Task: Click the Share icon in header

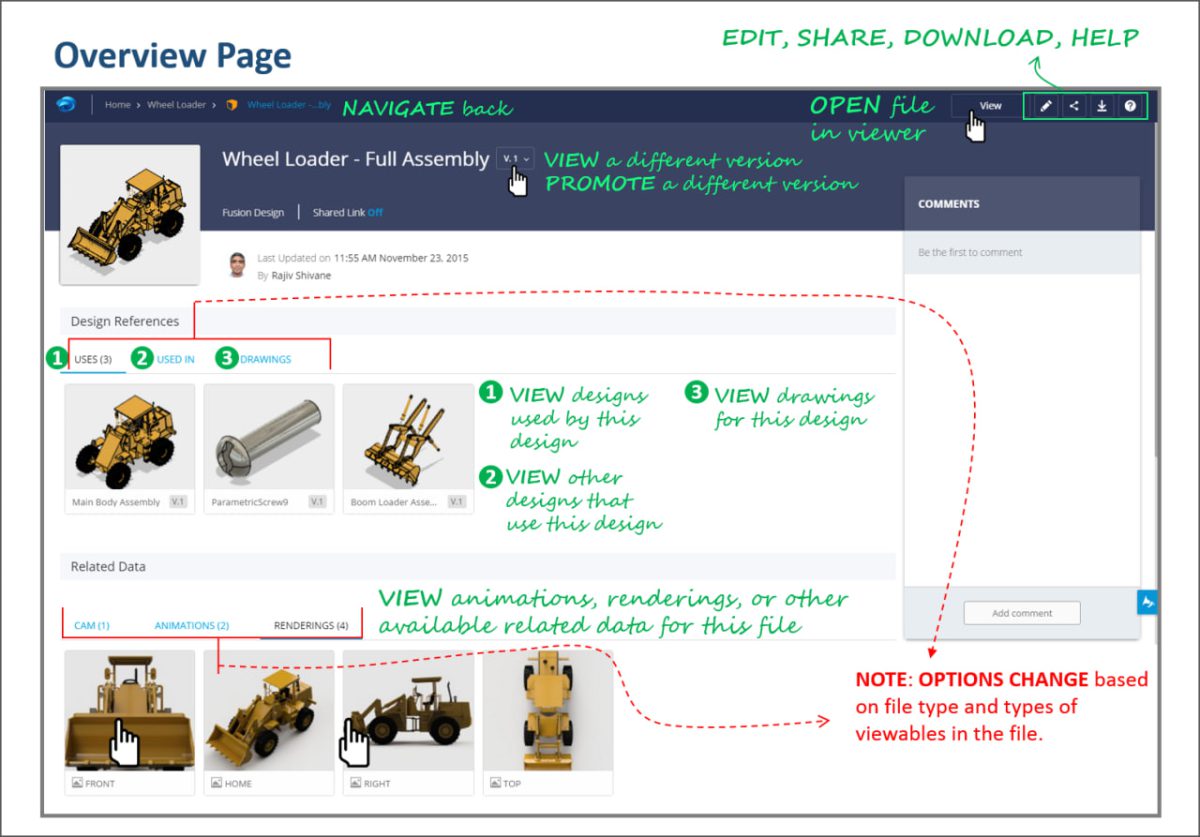Action: 1073,106
